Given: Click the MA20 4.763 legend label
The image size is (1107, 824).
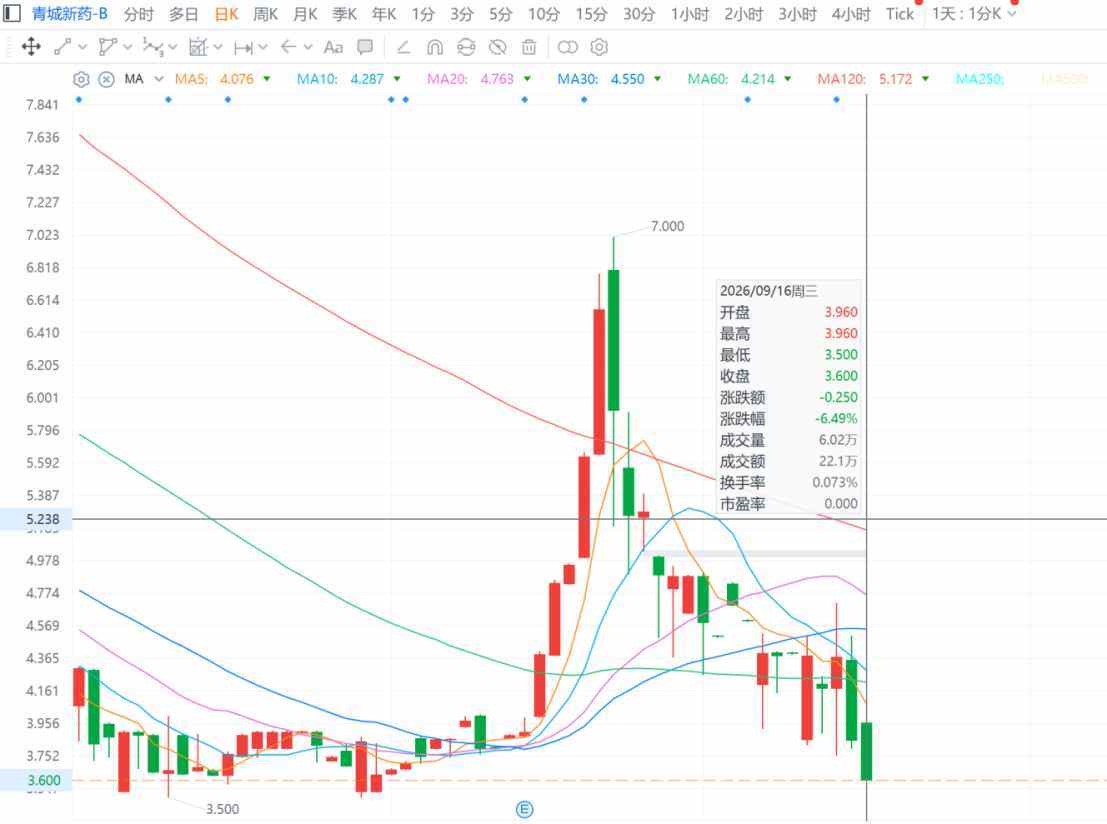Looking at the screenshot, I should click(470, 79).
